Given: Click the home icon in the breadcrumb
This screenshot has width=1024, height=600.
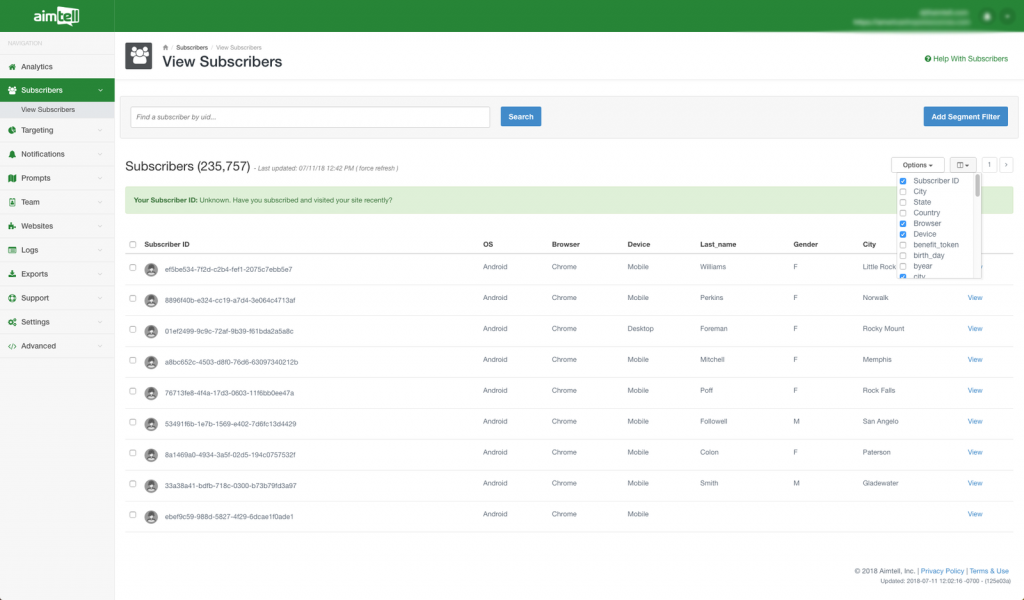Looking at the screenshot, I should (165, 46).
